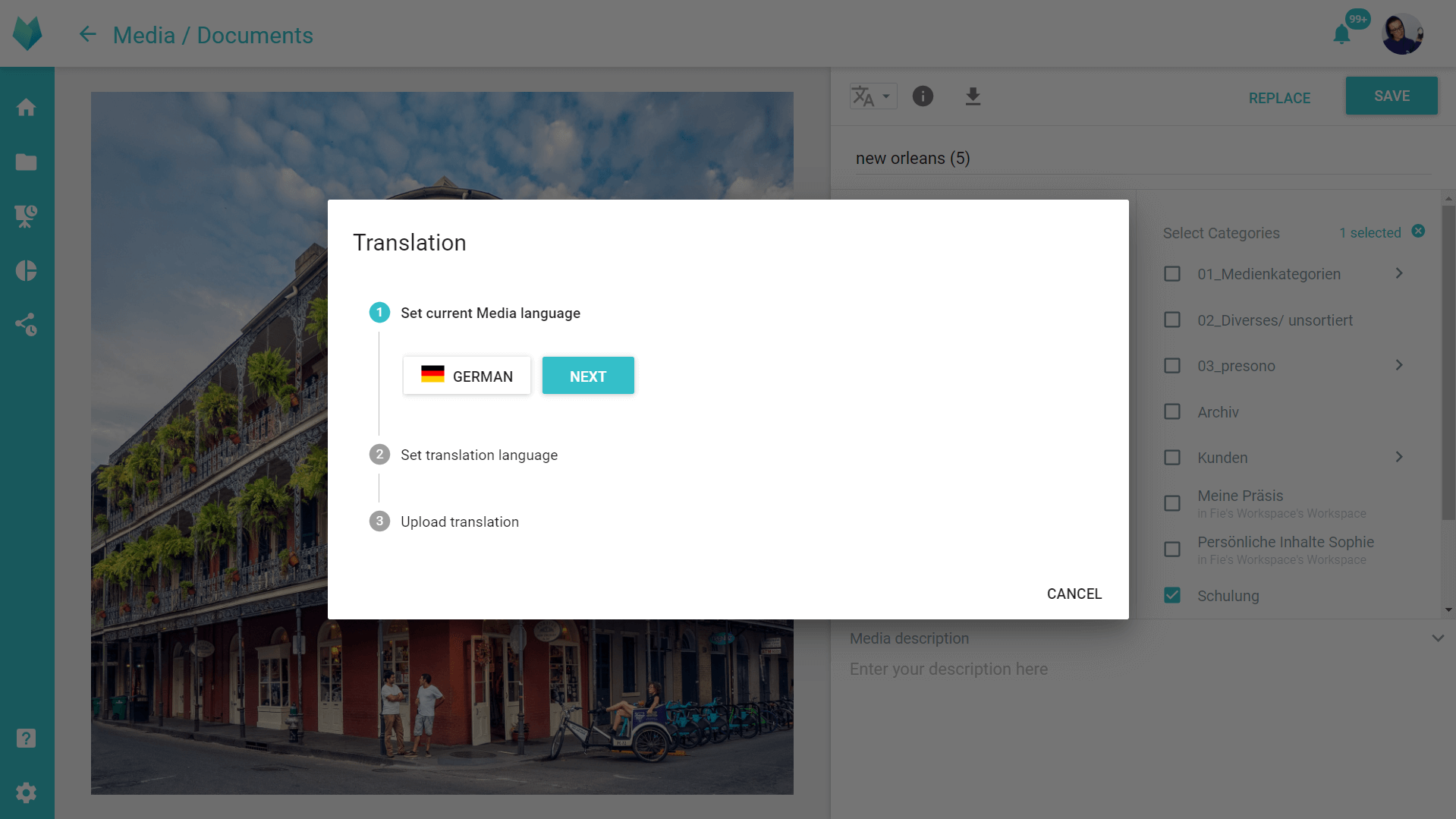The image size is (1456, 819).
Task: Check the Kunden checkbox
Action: [x=1172, y=458]
